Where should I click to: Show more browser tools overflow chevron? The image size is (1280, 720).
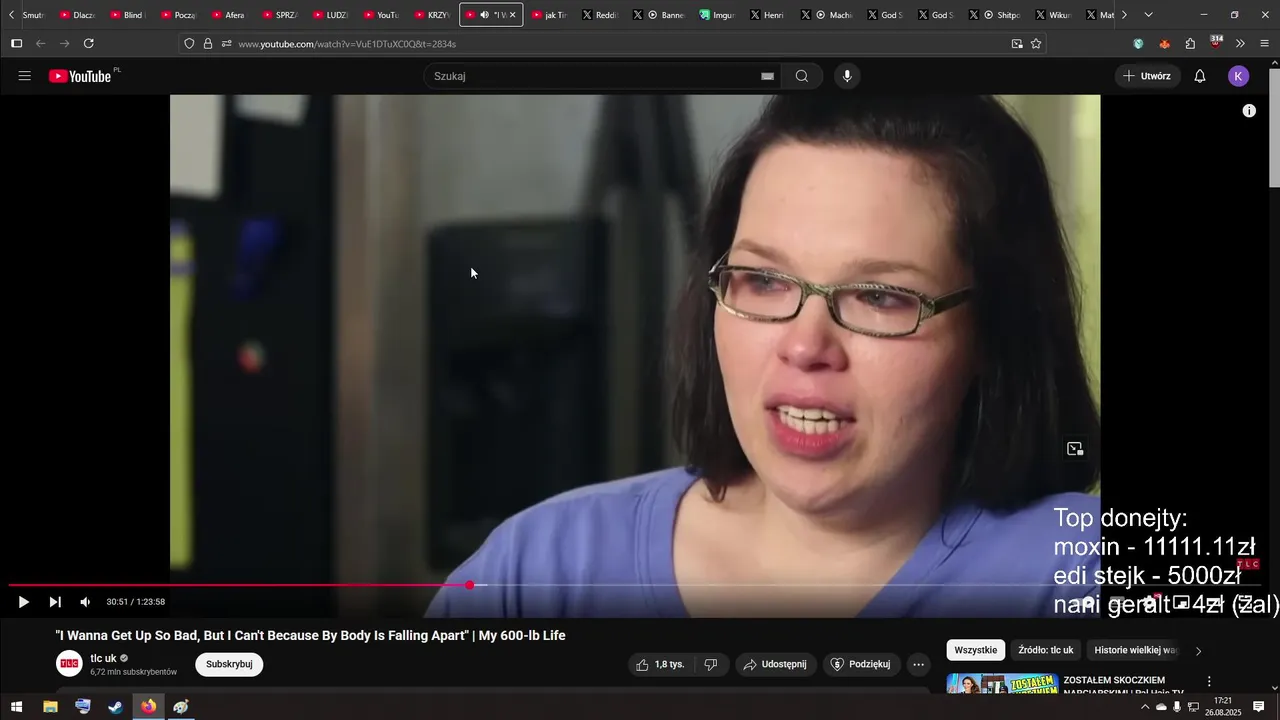point(1240,44)
